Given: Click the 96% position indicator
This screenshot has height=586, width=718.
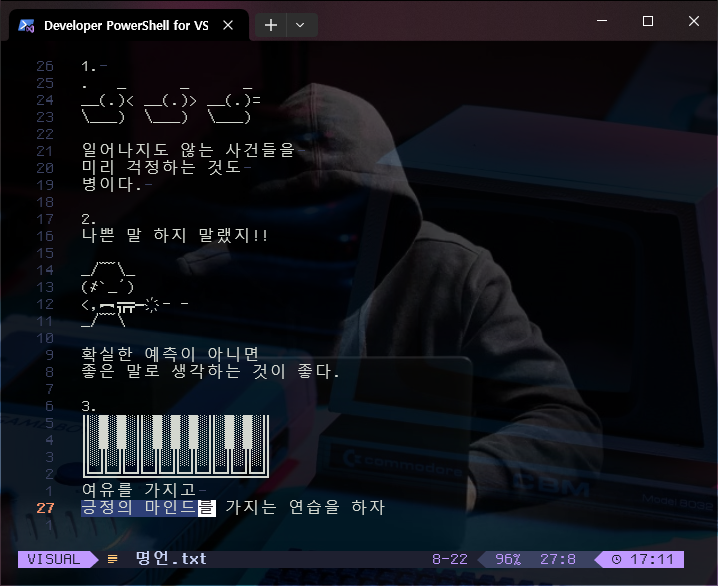Looking at the screenshot, I should [x=508, y=559].
